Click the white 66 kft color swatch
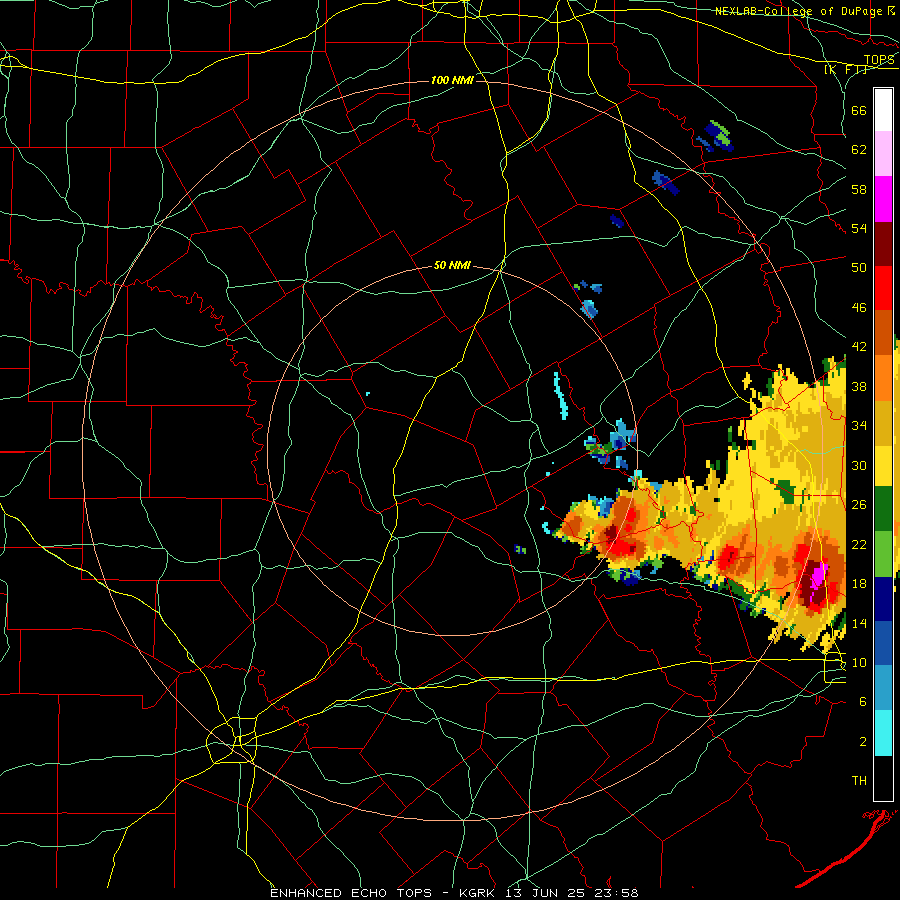Screen dimensions: 900x900 coord(883,110)
